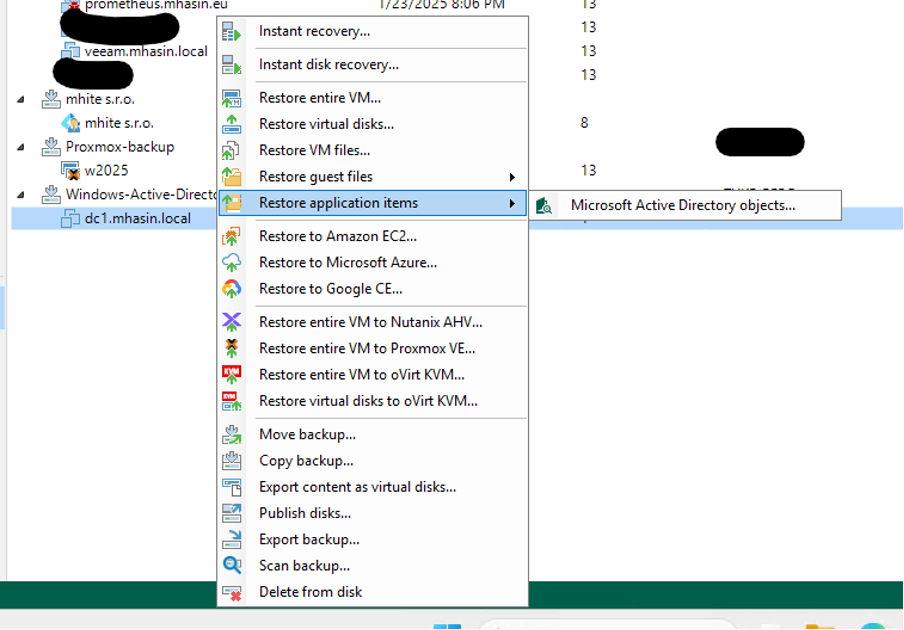
Task: Click the Restore application items icon
Action: pyautogui.click(x=232, y=203)
